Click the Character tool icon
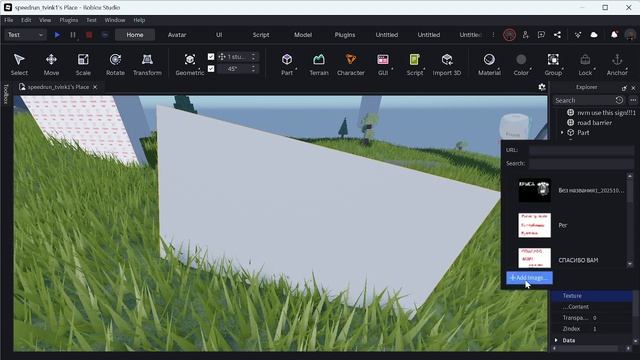The width and height of the screenshot is (640, 360). 351,60
